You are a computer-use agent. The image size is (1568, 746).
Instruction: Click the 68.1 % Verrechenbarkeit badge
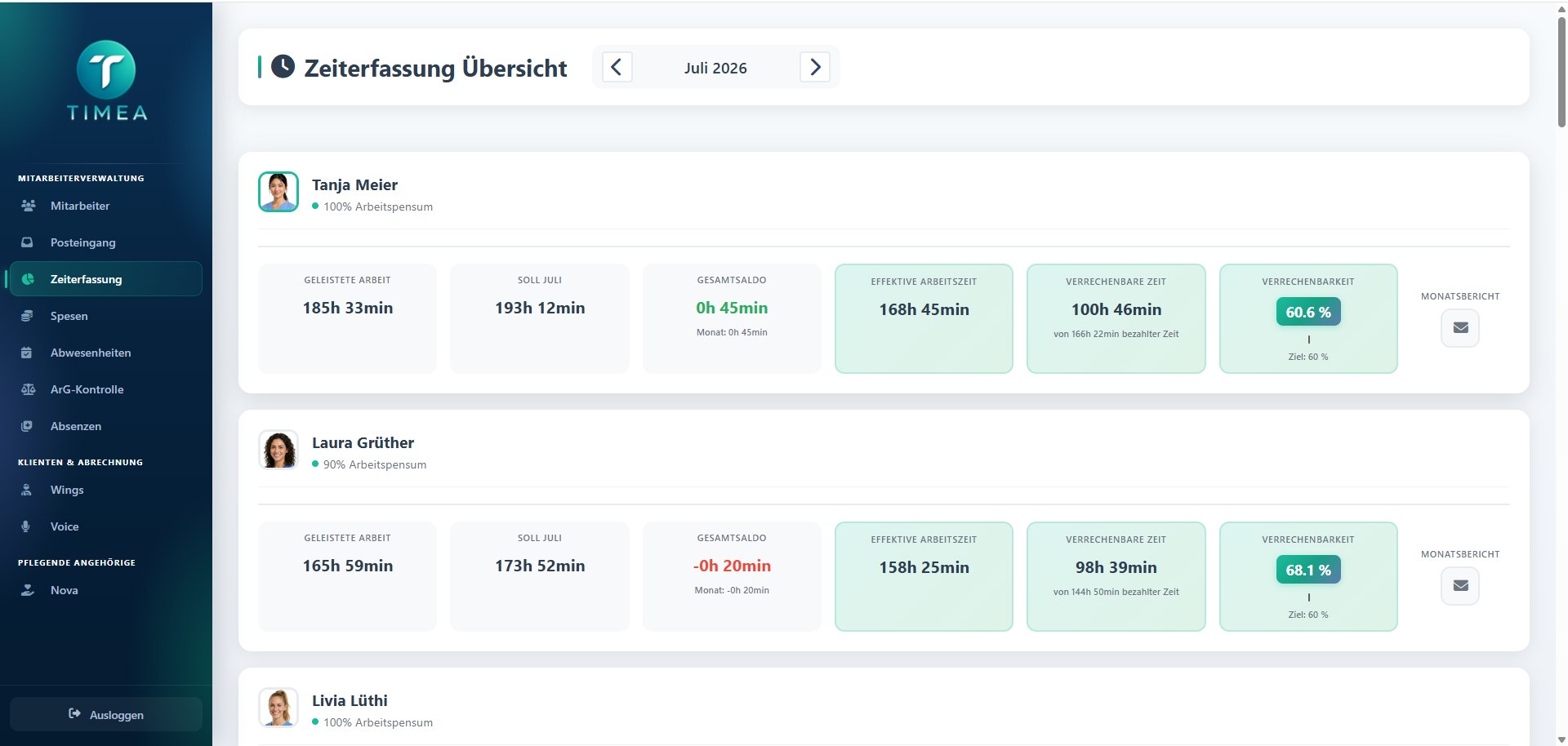(1308, 570)
